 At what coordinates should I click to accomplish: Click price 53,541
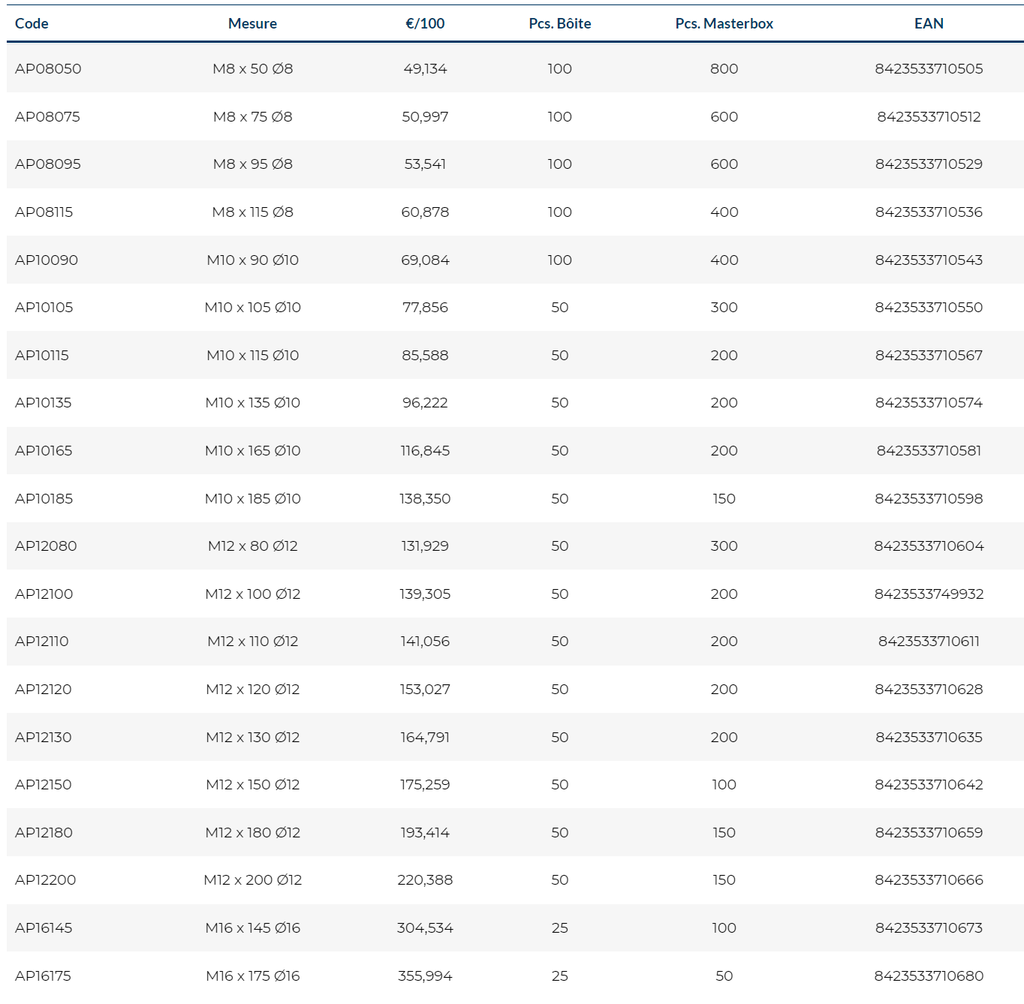[x=425, y=164]
